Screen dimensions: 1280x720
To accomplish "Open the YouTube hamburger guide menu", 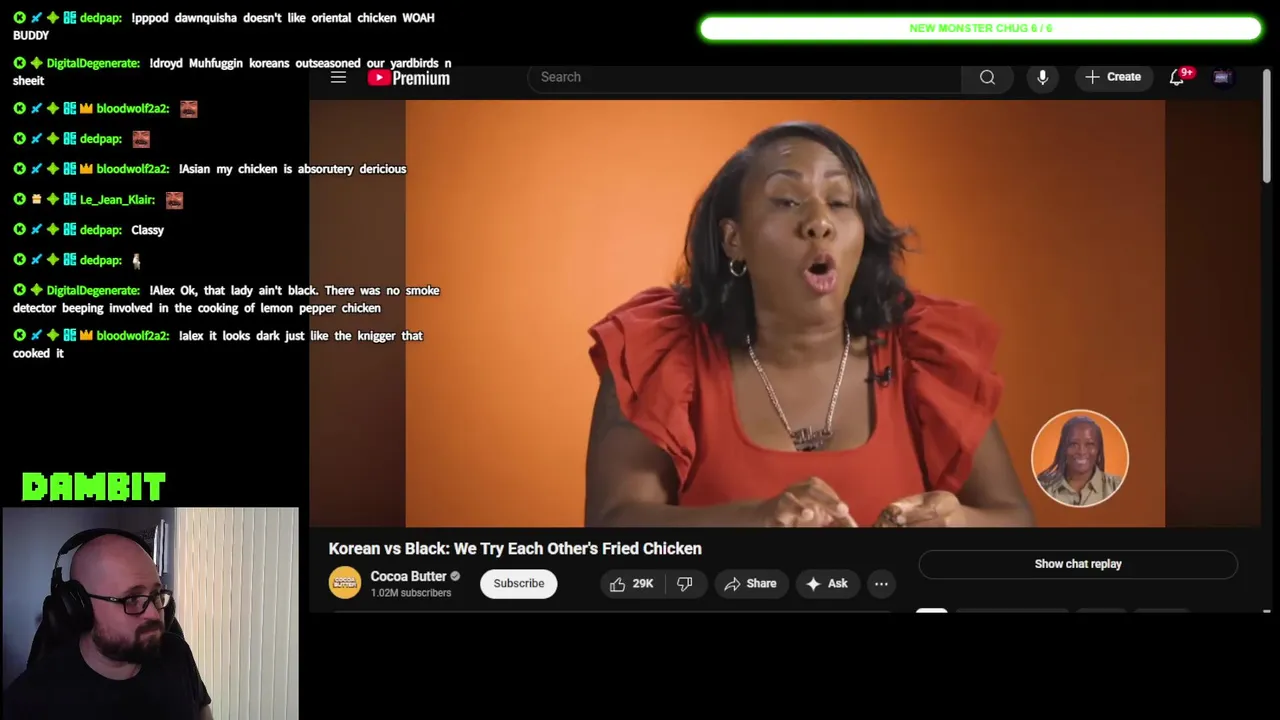I will click(x=338, y=77).
